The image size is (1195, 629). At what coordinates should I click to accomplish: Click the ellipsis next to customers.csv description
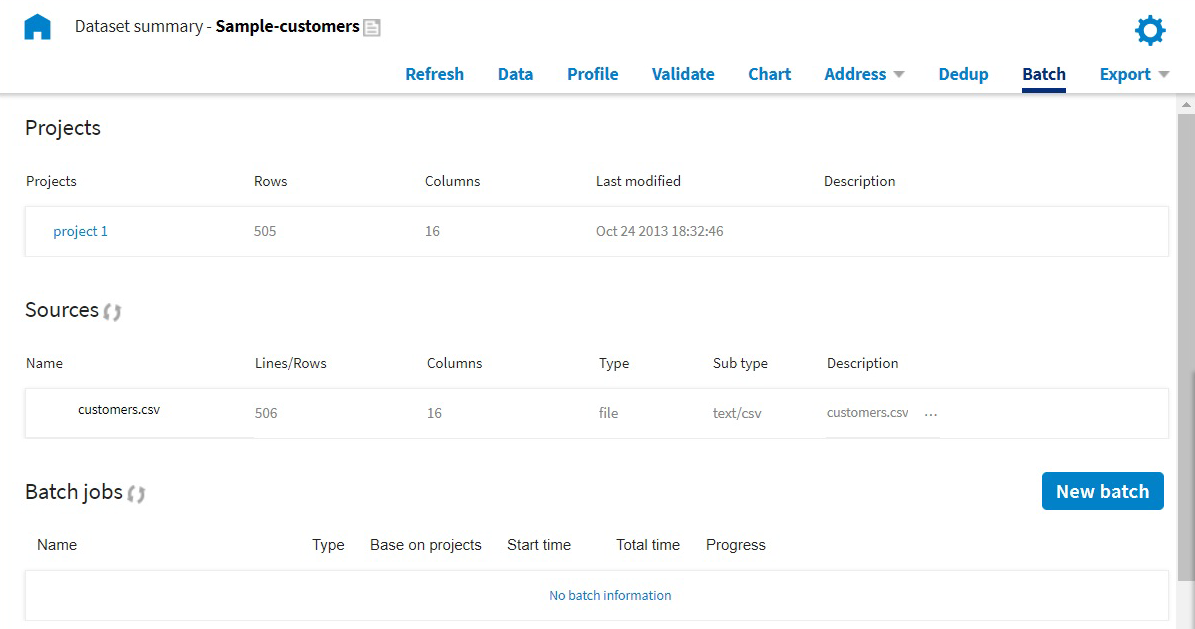(931, 413)
